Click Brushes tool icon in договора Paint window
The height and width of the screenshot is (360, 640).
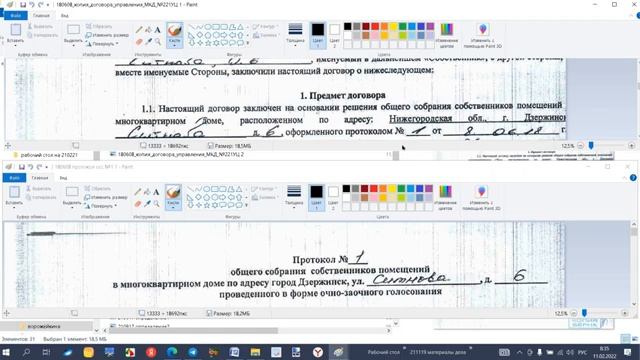(x=175, y=31)
